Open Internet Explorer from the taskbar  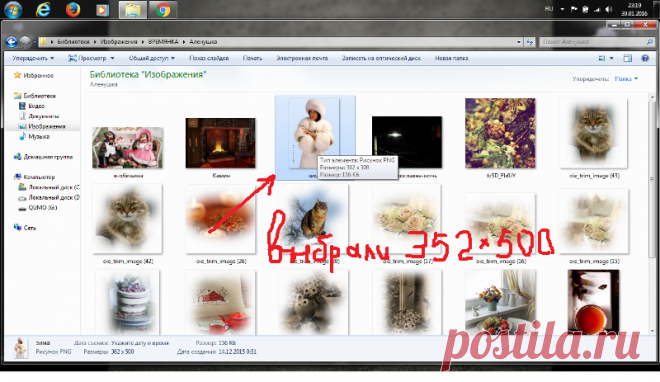pos(43,9)
